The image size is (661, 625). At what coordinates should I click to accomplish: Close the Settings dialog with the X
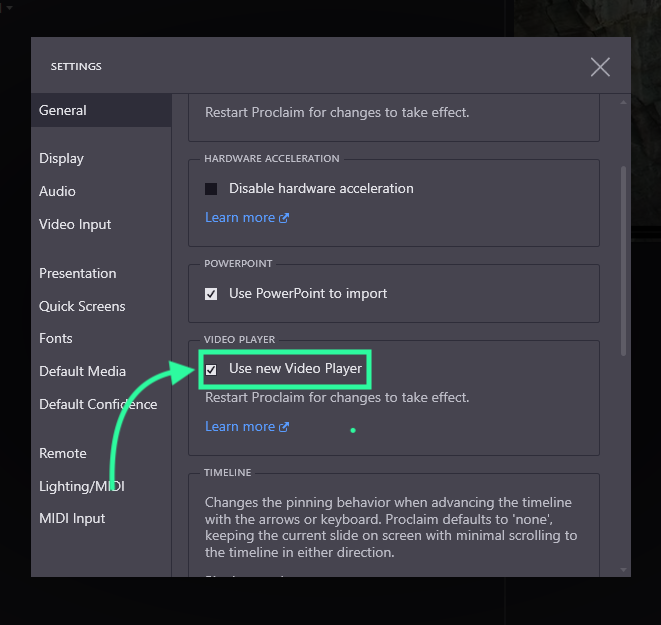[600, 67]
